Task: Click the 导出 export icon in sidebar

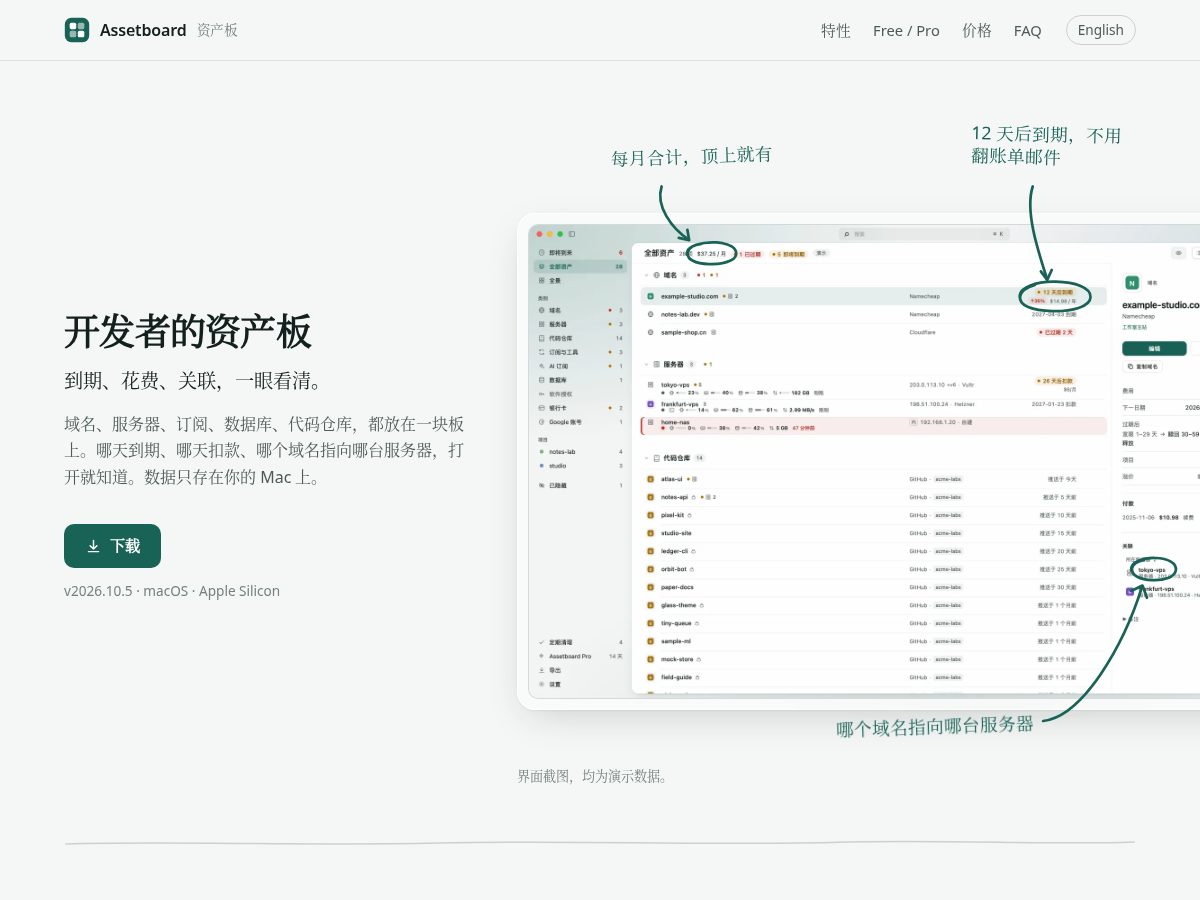Action: point(541,670)
